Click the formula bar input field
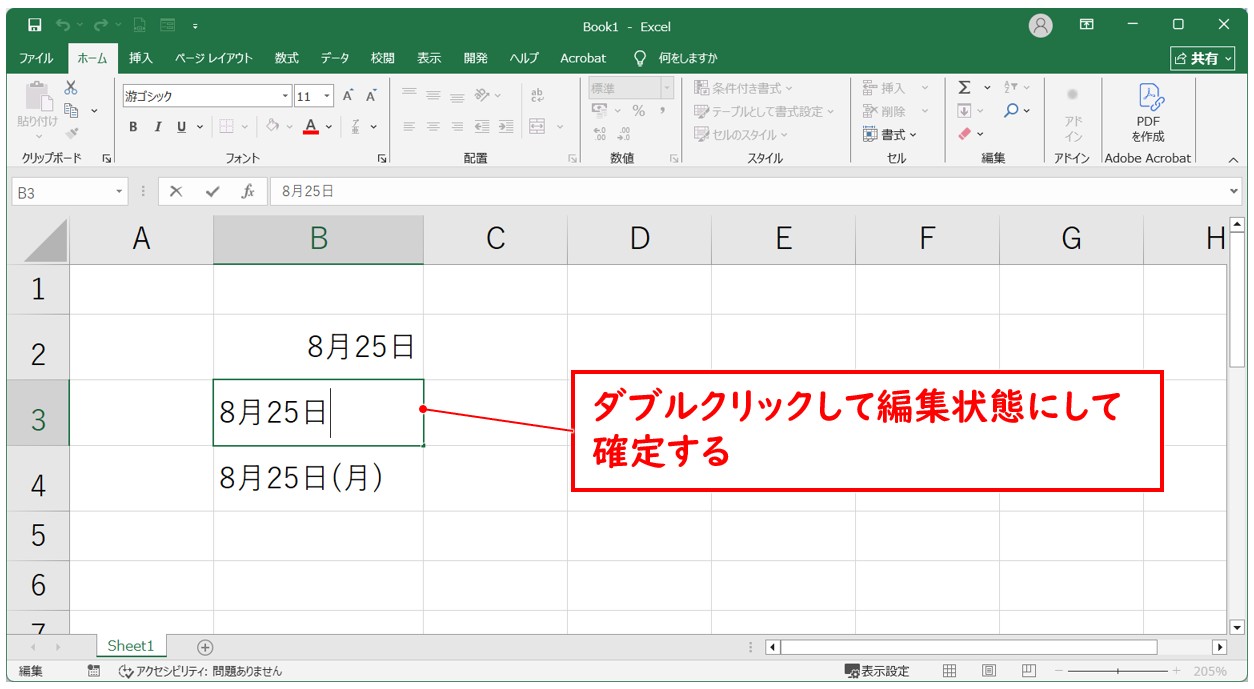 pos(747,191)
